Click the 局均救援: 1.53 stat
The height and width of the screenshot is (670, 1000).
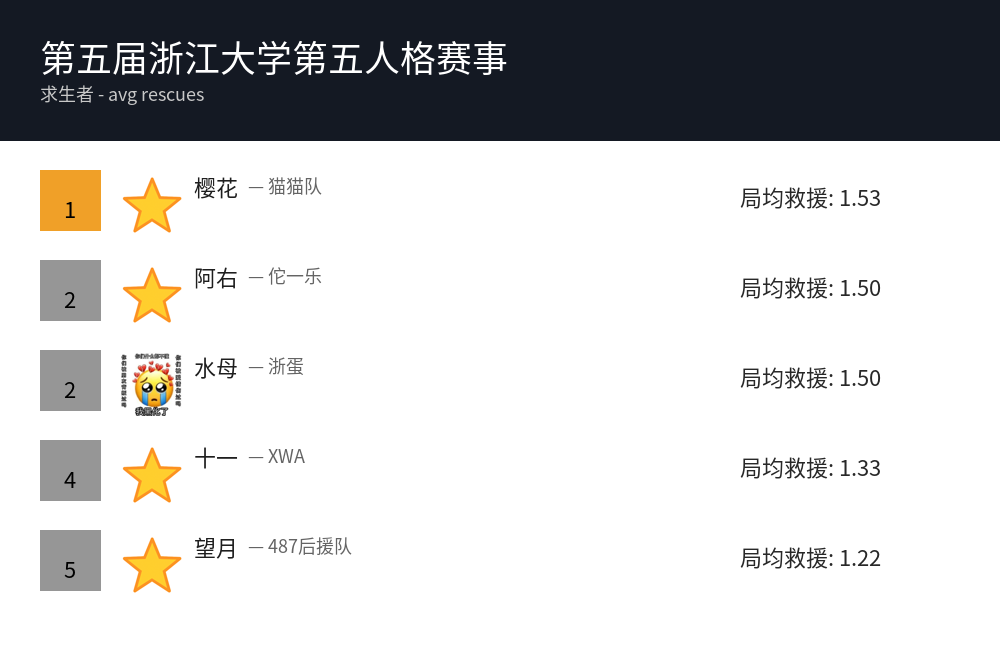click(x=810, y=198)
